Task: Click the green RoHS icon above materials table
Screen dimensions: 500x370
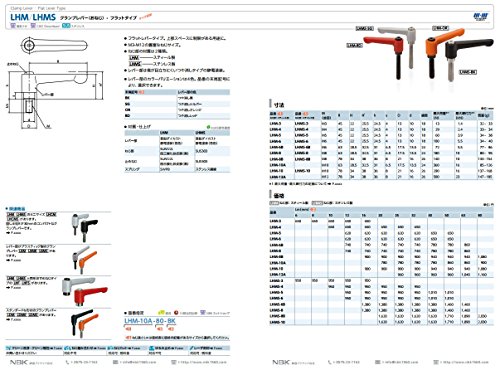Action: pyautogui.click(x=208, y=127)
